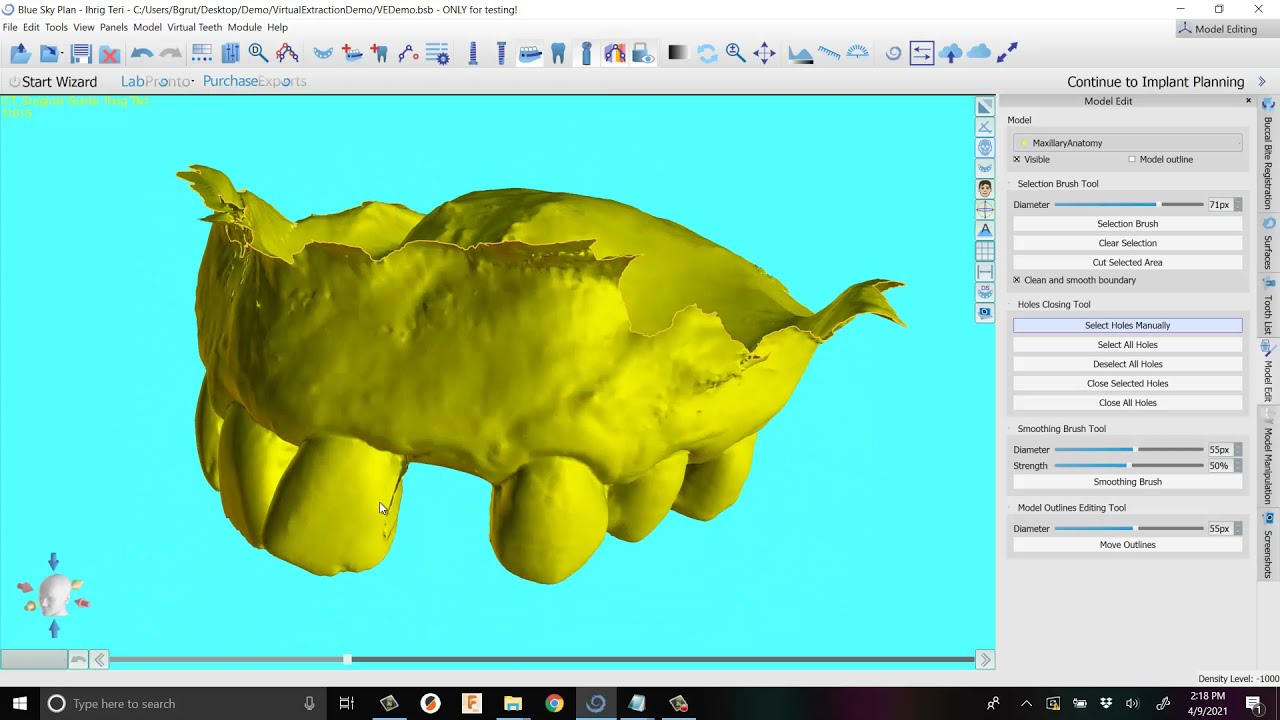Open the Virtual Teeth menu

click(x=194, y=27)
